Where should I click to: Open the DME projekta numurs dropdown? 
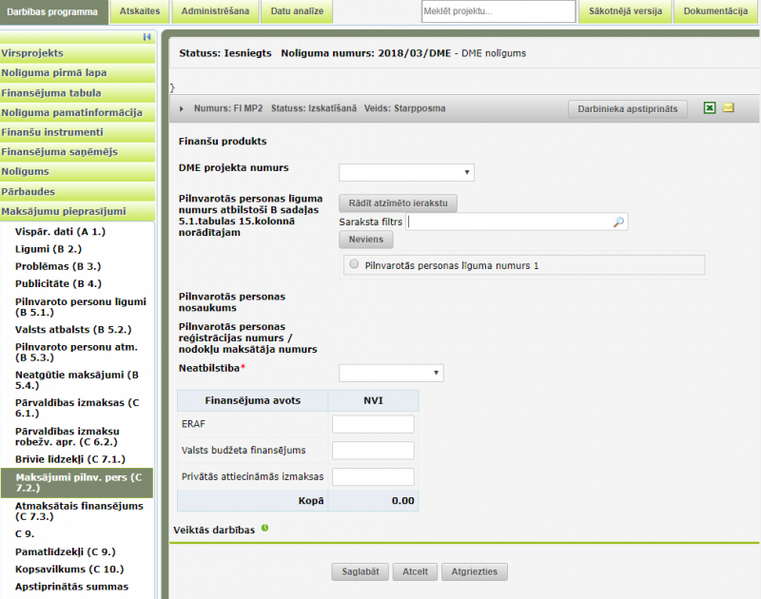(x=406, y=173)
